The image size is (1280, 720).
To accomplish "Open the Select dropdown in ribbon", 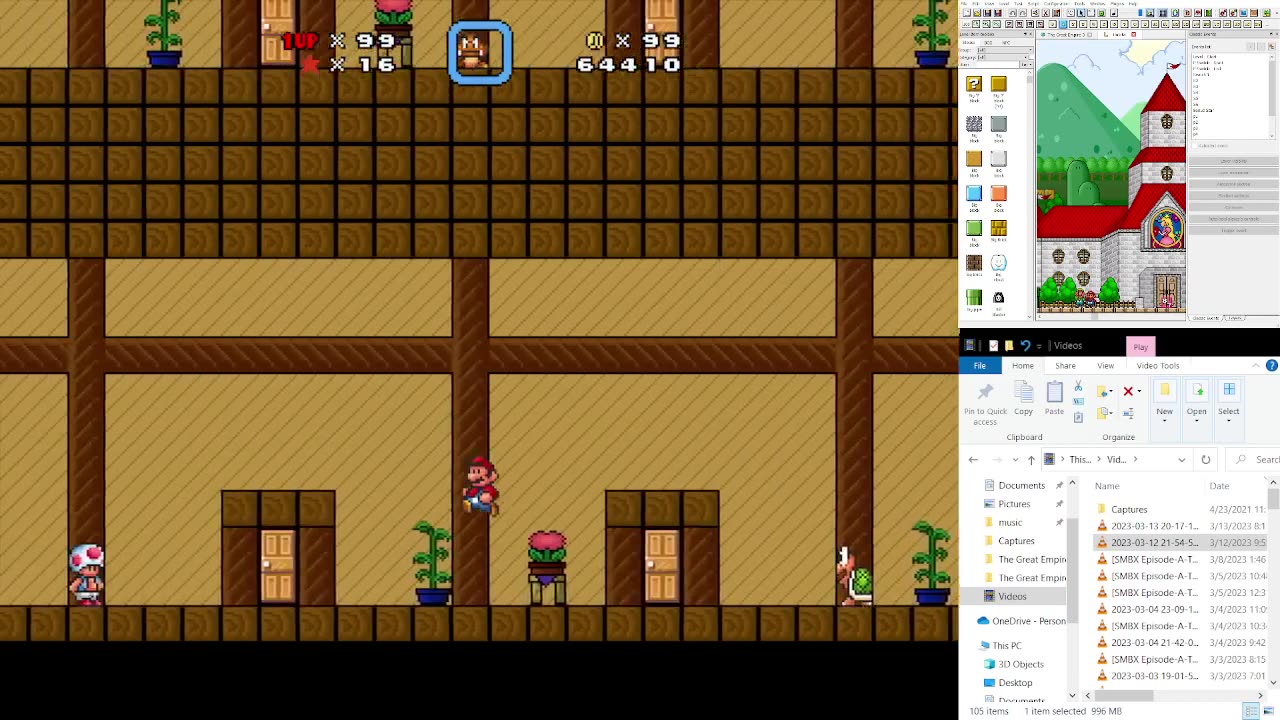I will (x=1228, y=403).
